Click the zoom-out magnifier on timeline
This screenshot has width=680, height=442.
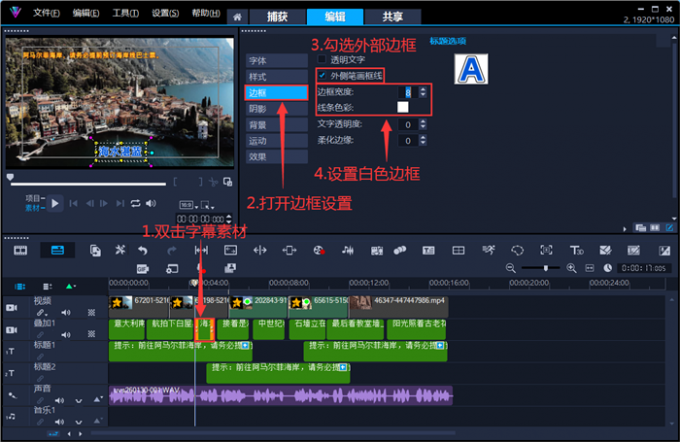coord(512,268)
